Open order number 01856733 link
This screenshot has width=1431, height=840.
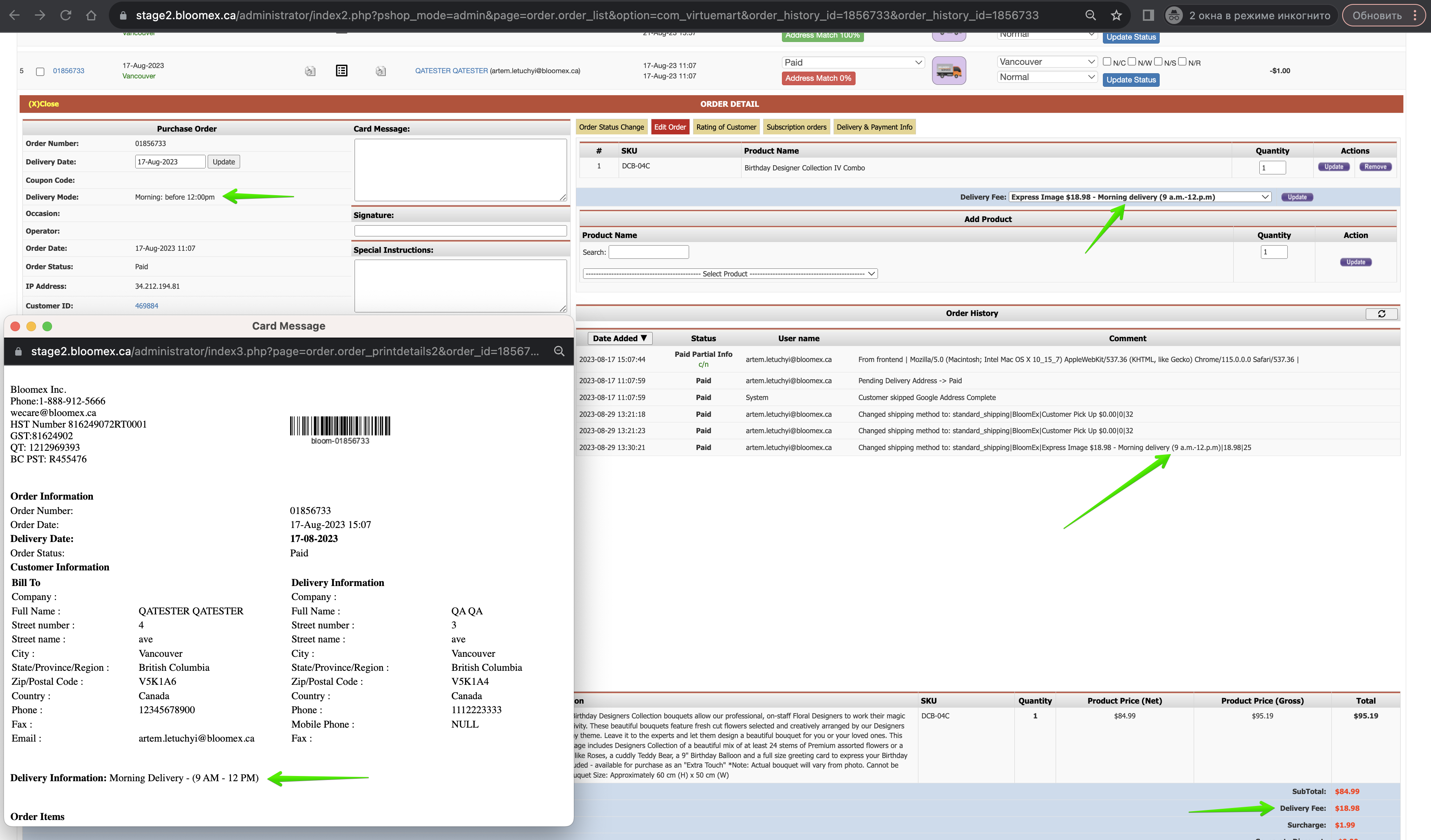69,71
